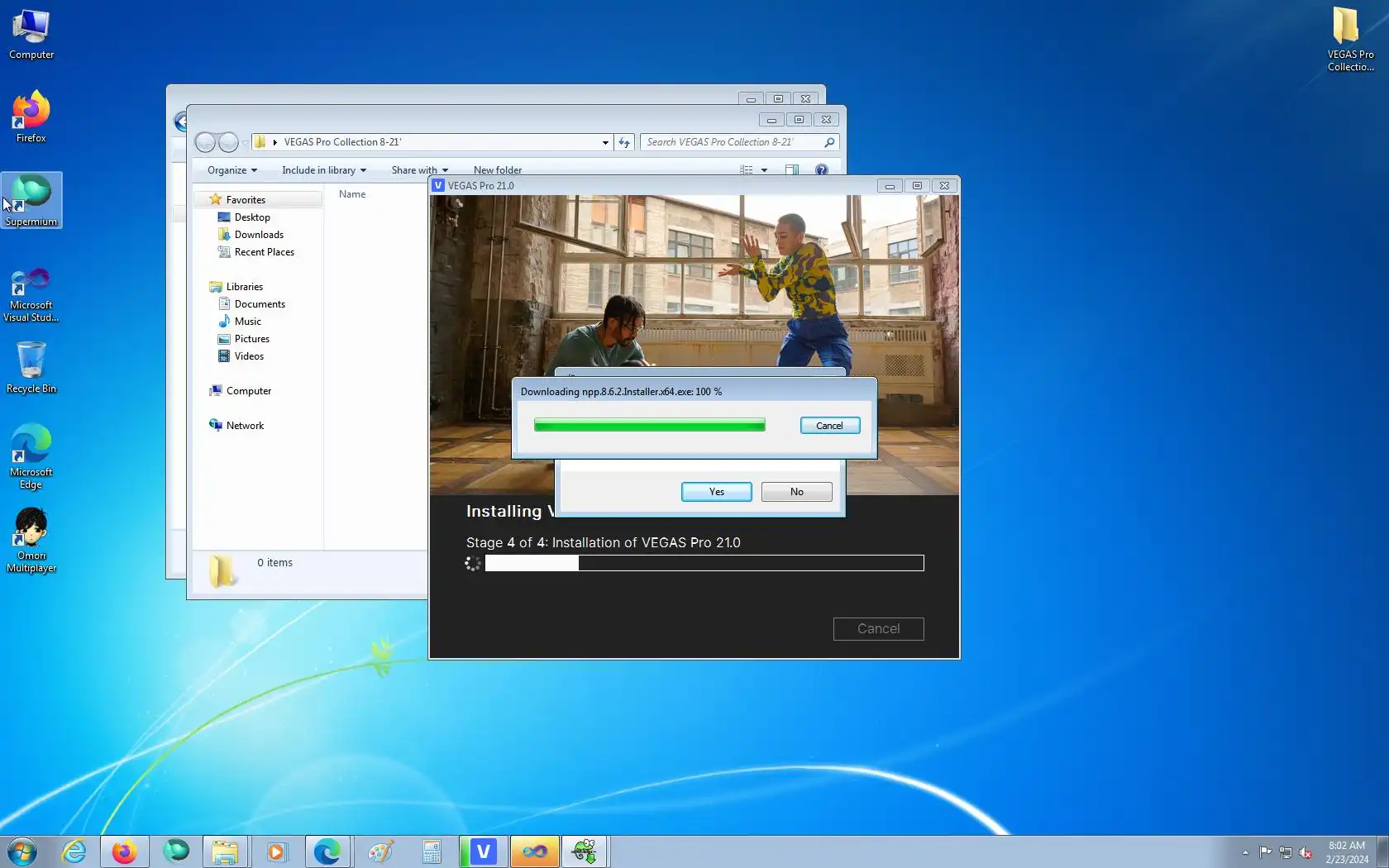The height and width of the screenshot is (868, 1389).
Task: Click the Show desktop button
Action: point(1383,852)
